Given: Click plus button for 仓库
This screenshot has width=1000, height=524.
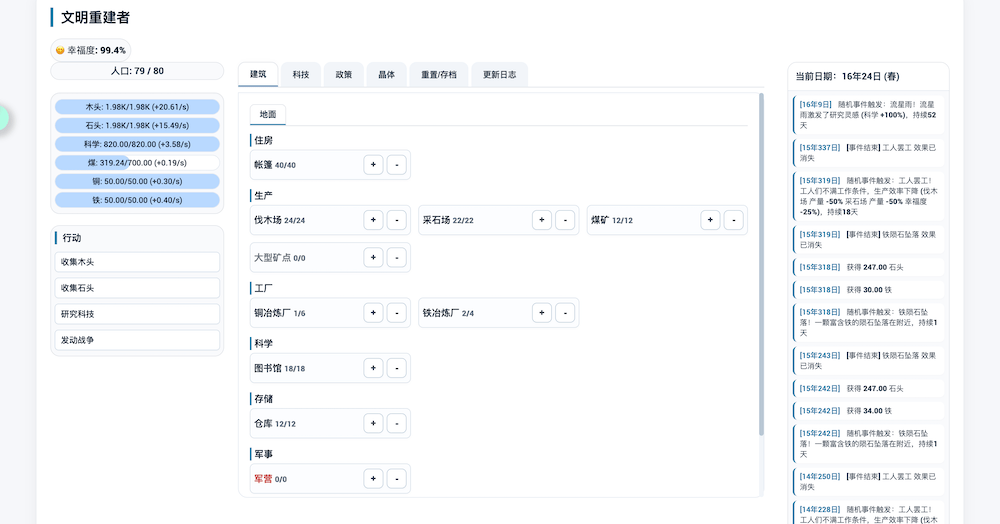Looking at the screenshot, I should click(x=373, y=423).
